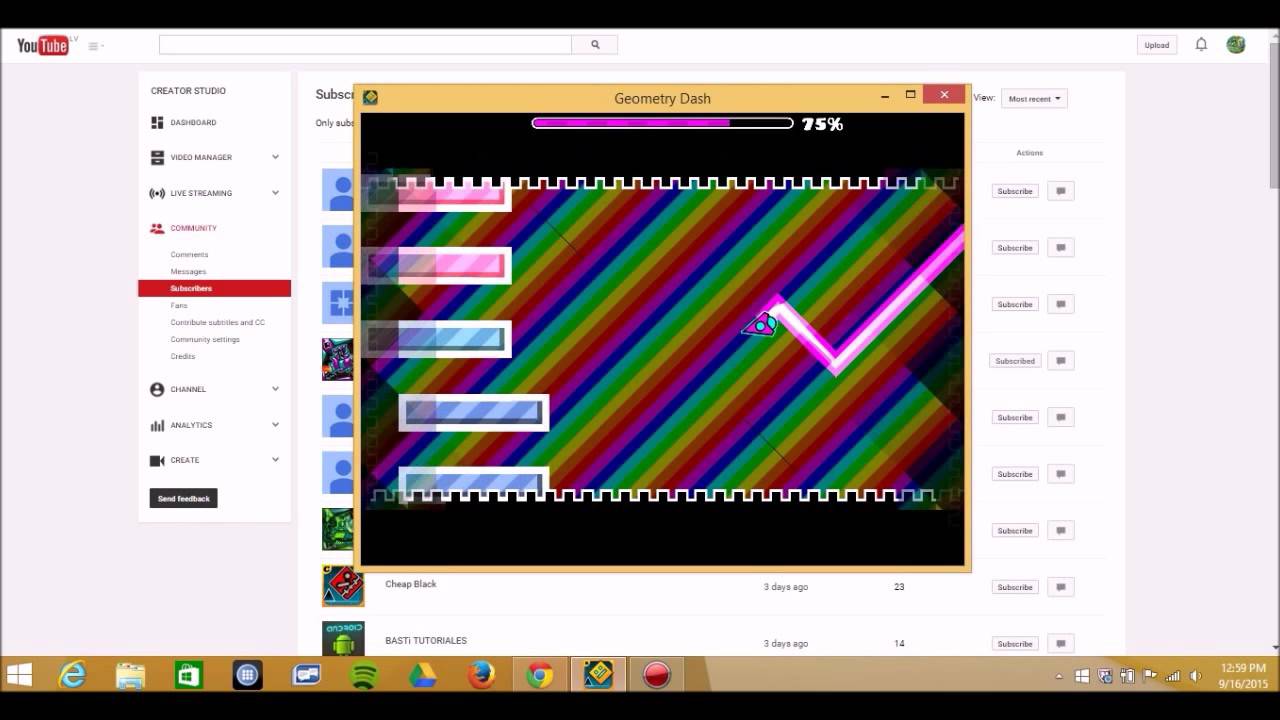Click the Upload button
Image resolution: width=1280 pixels, height=720 pixels.
click(1157, 45)
